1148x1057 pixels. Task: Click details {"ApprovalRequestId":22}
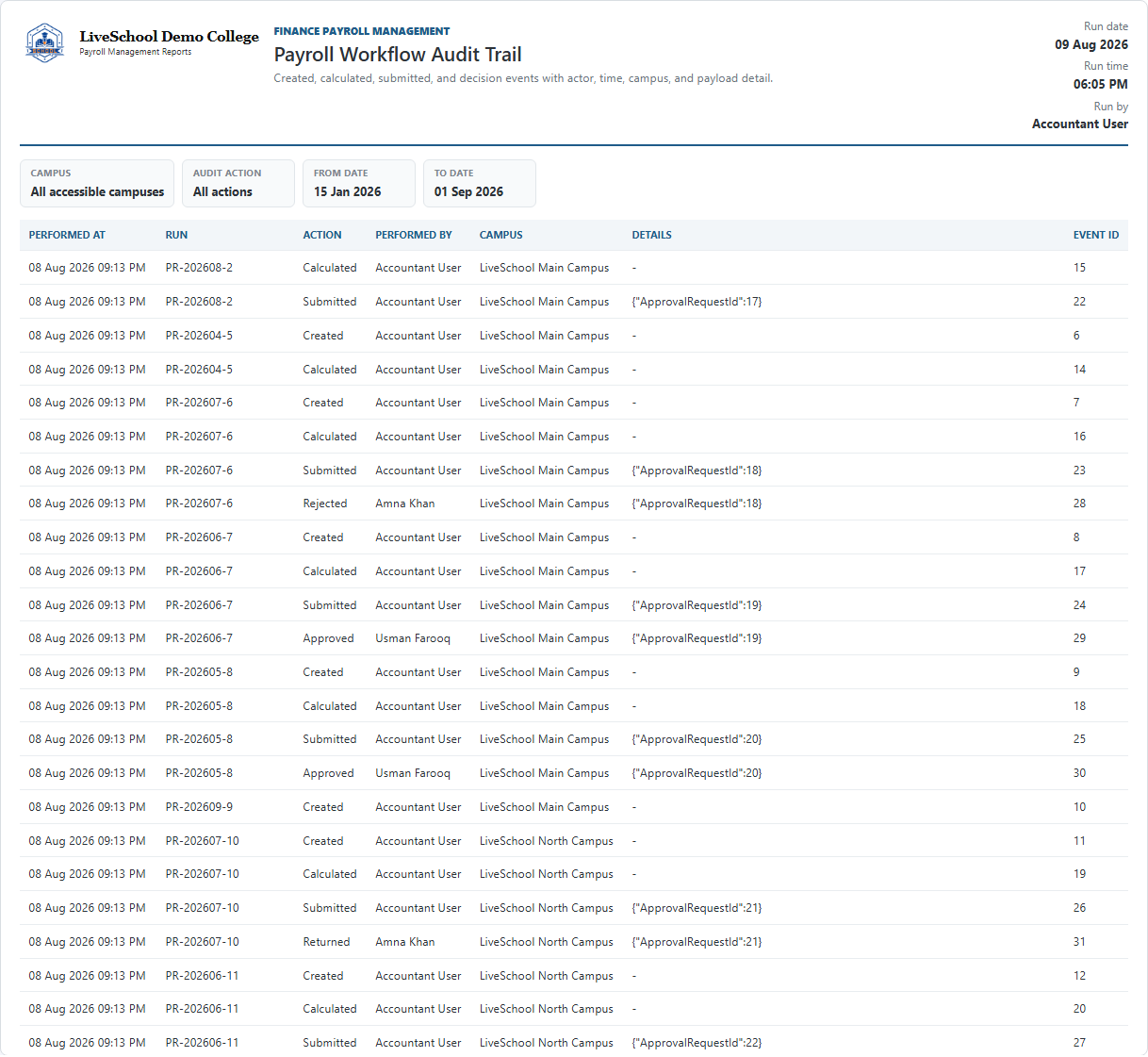coord(697,1043)
